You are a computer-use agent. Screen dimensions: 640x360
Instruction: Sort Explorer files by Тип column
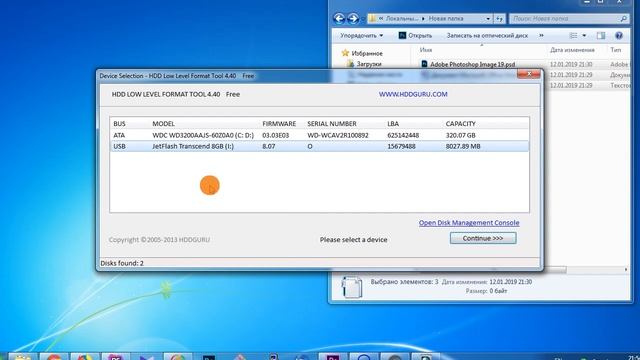point(616,50)
